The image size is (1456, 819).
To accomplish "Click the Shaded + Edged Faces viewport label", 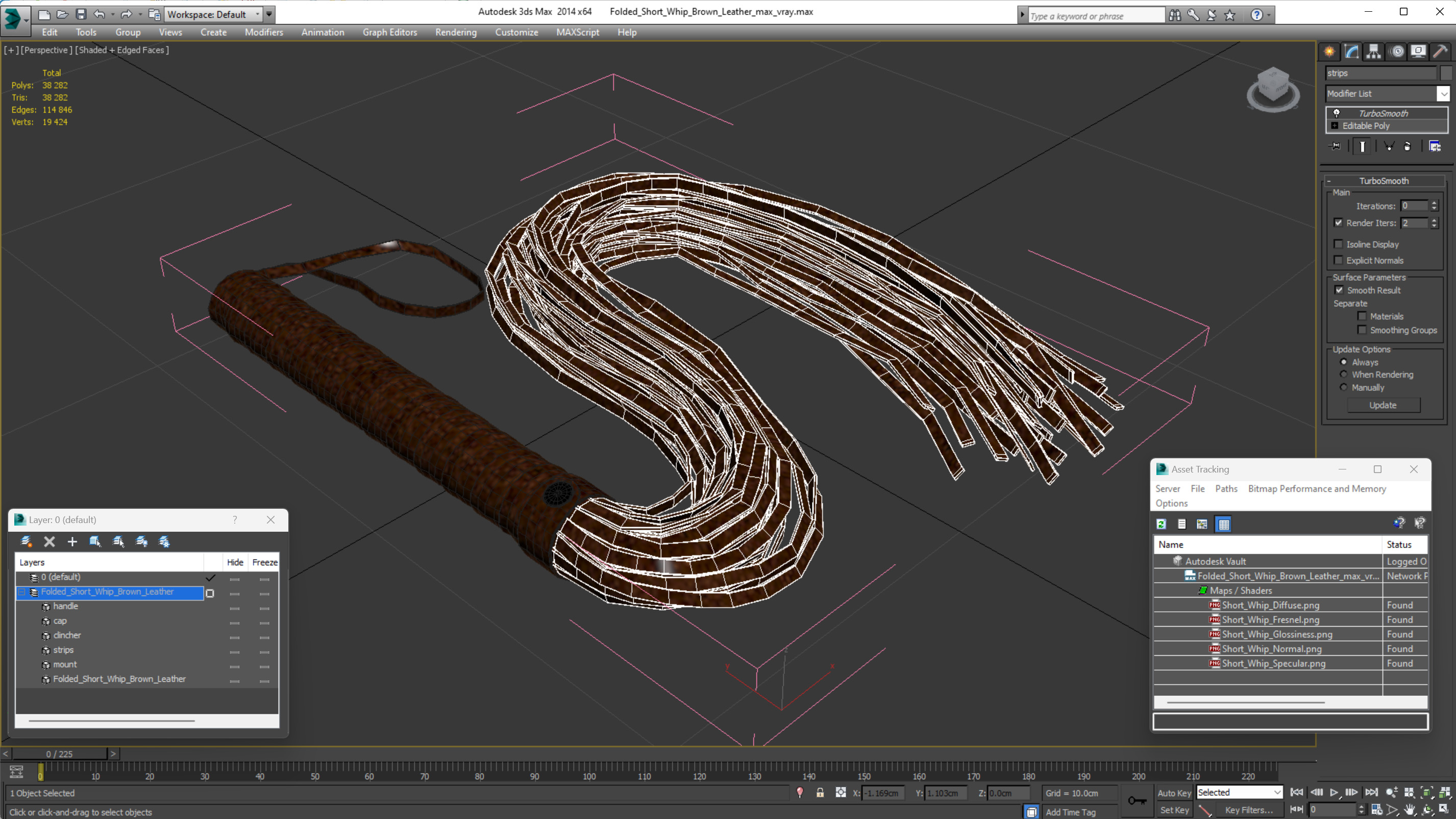I will coord(122,49).
